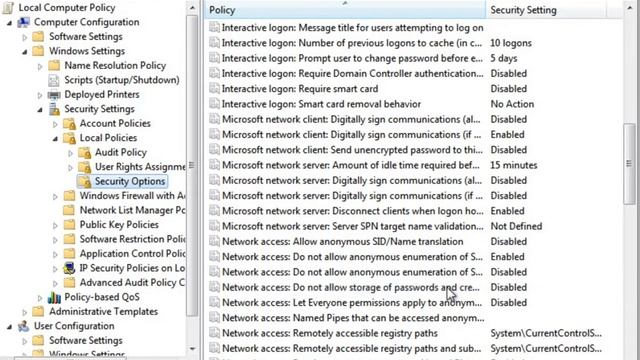Click the Deployed Printers icon

pyautogui.click(x=54, y=95)
